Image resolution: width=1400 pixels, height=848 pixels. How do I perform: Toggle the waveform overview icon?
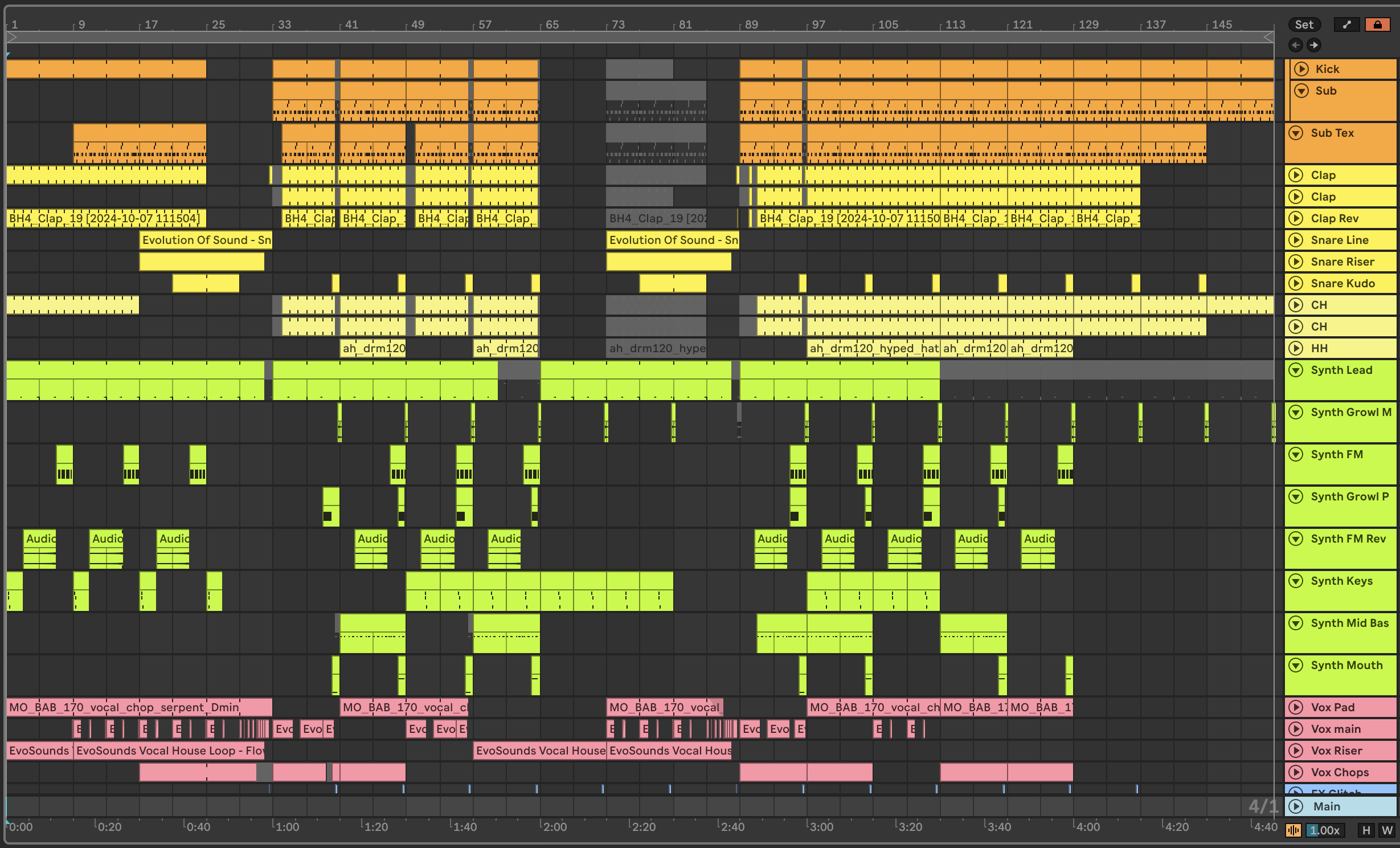pos(1293,830)
